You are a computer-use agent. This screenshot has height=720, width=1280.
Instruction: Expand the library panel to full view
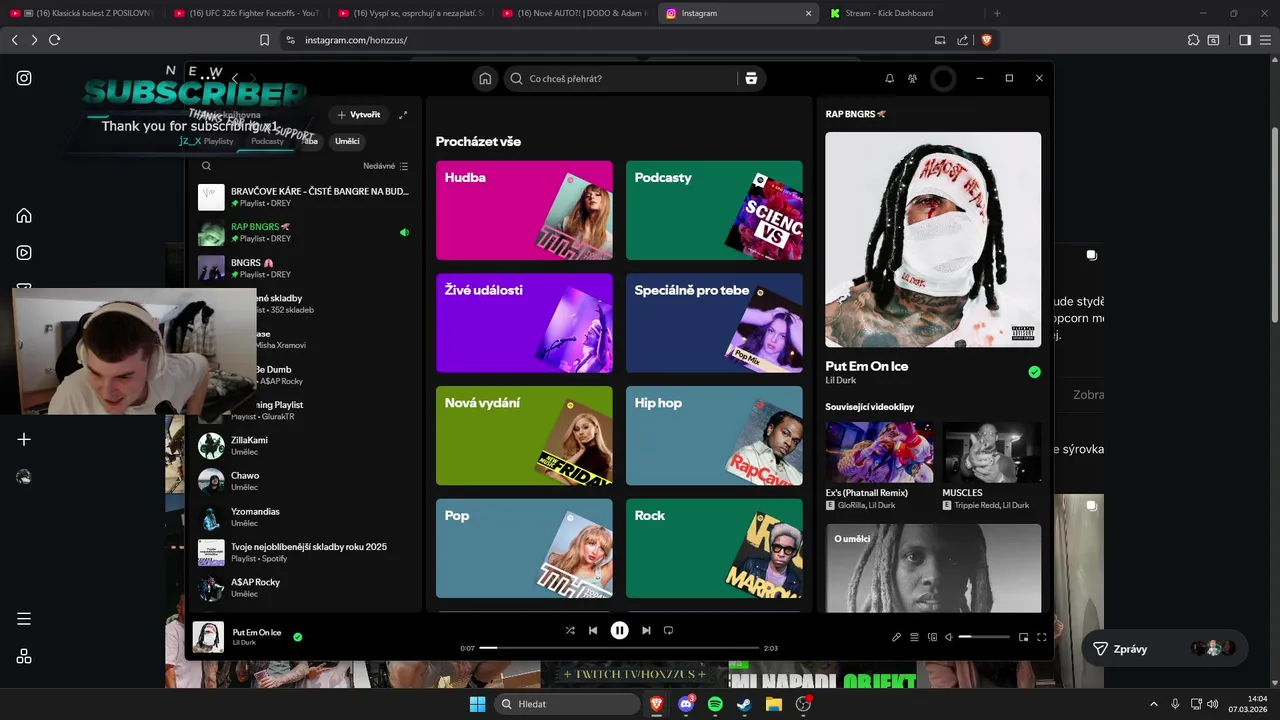click(403, 115)
